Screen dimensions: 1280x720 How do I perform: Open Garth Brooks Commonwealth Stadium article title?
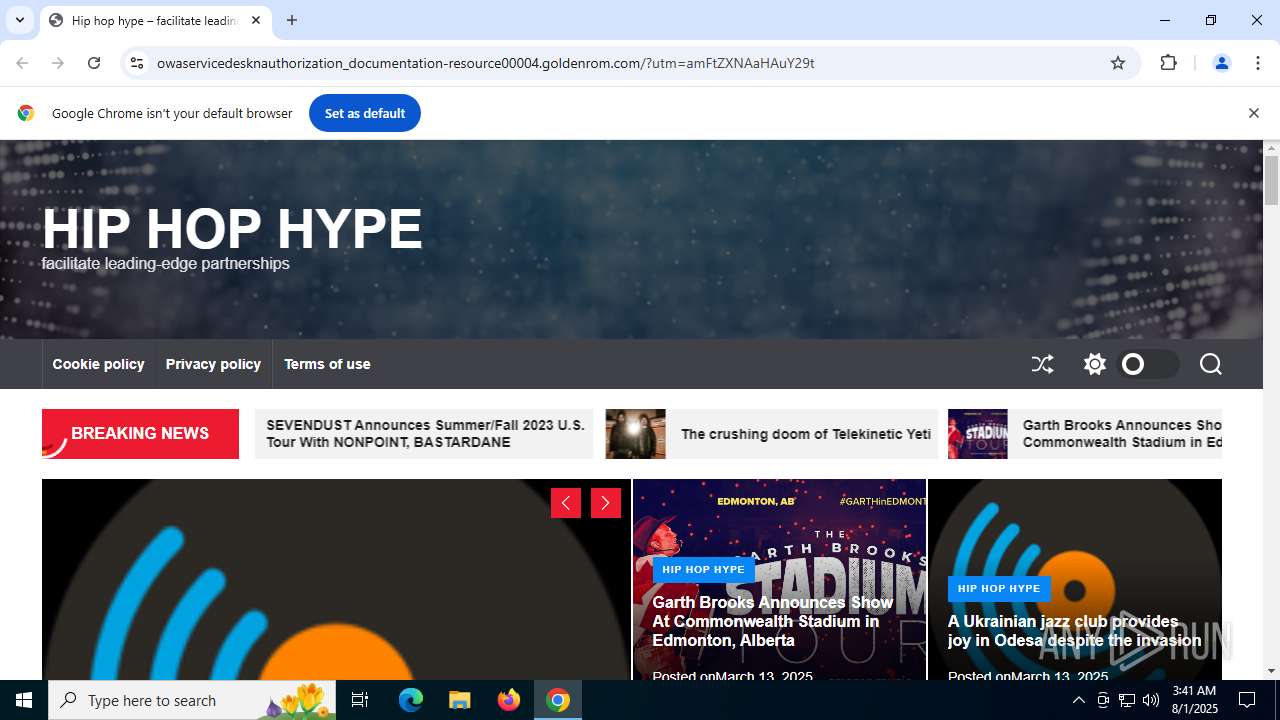point(772,621)
